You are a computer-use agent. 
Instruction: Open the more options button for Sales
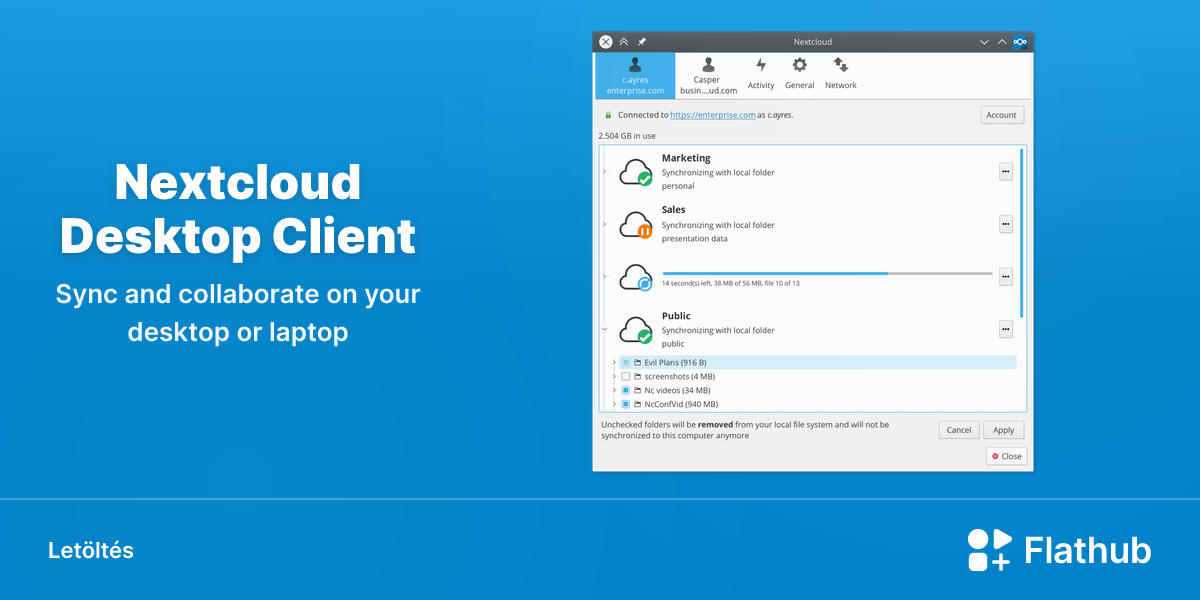(x=1006, y=224)
